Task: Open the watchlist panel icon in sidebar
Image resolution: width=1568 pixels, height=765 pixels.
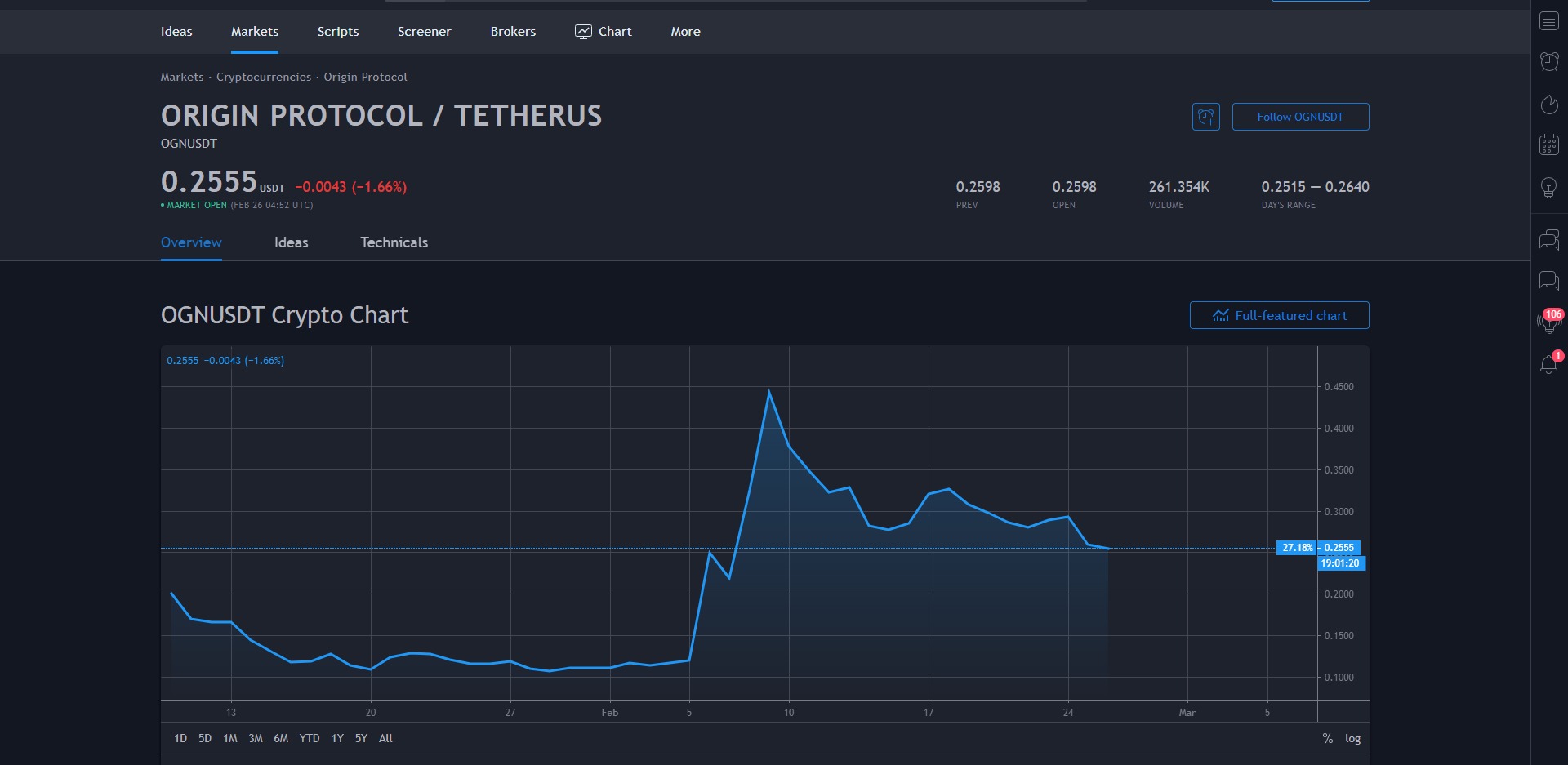Action: click(x=1548, y=21)
